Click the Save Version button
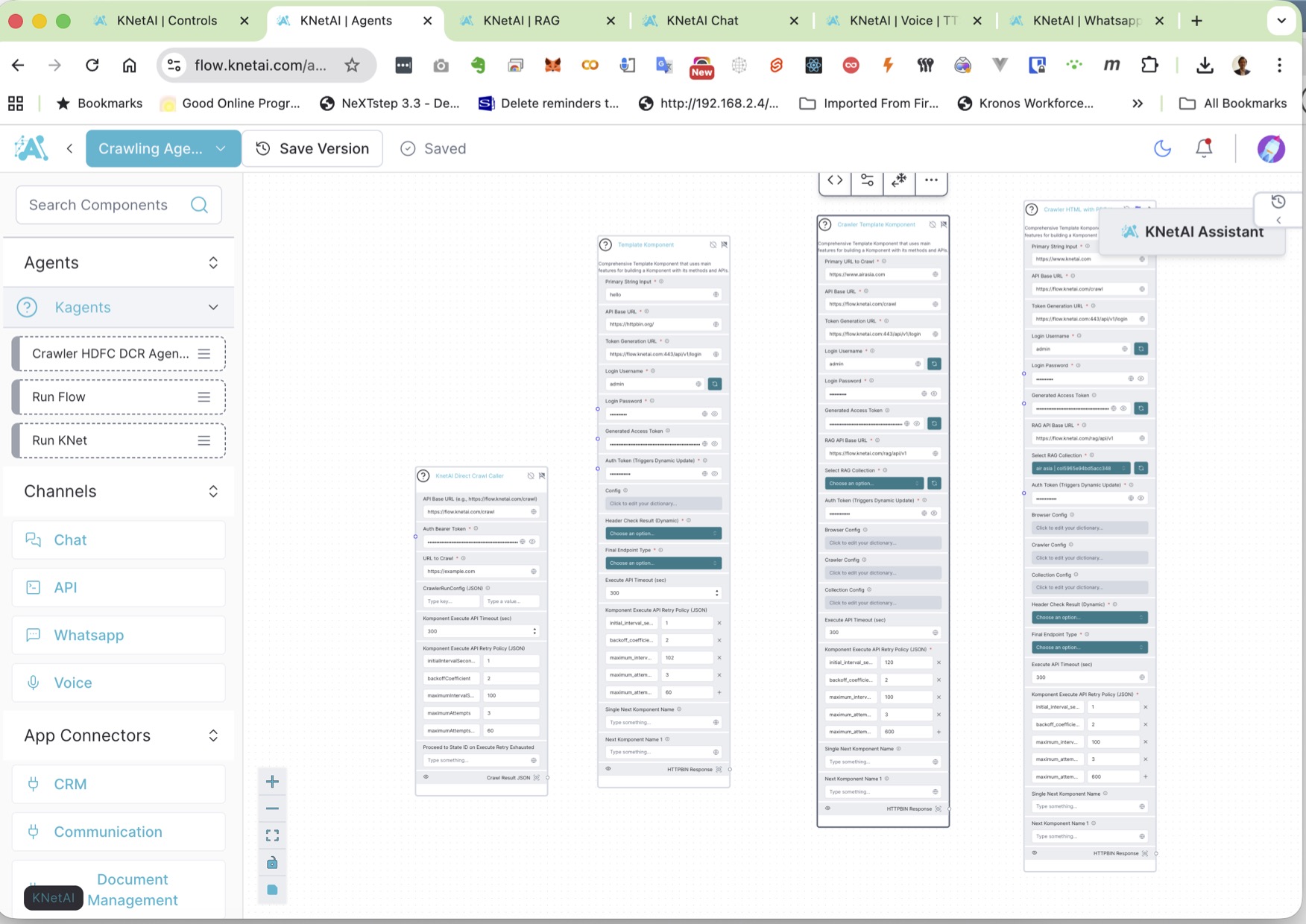The image size is (1306, 924). tap(312, 148)
